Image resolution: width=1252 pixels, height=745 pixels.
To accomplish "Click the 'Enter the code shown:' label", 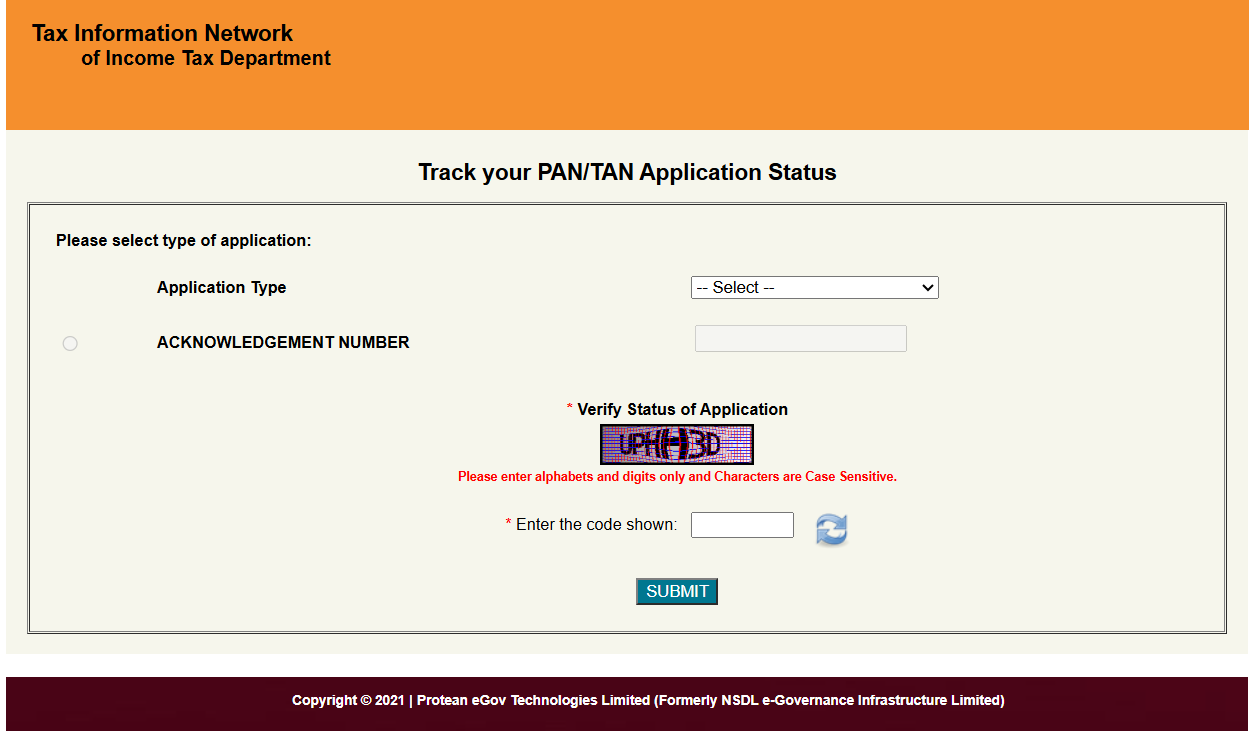I will tap(596, 524).
